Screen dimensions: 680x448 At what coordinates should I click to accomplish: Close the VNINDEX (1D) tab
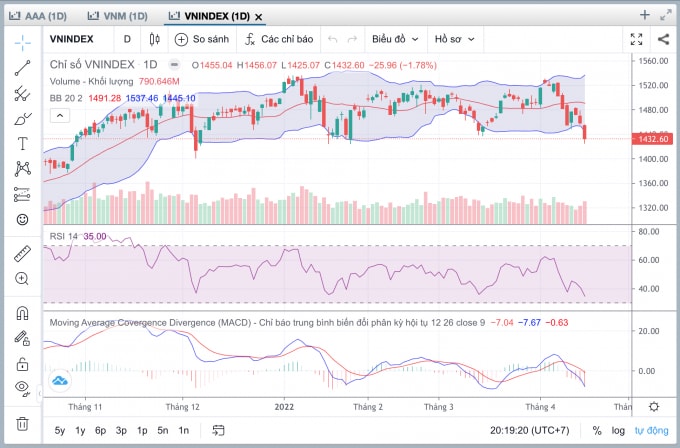point(258,17)
